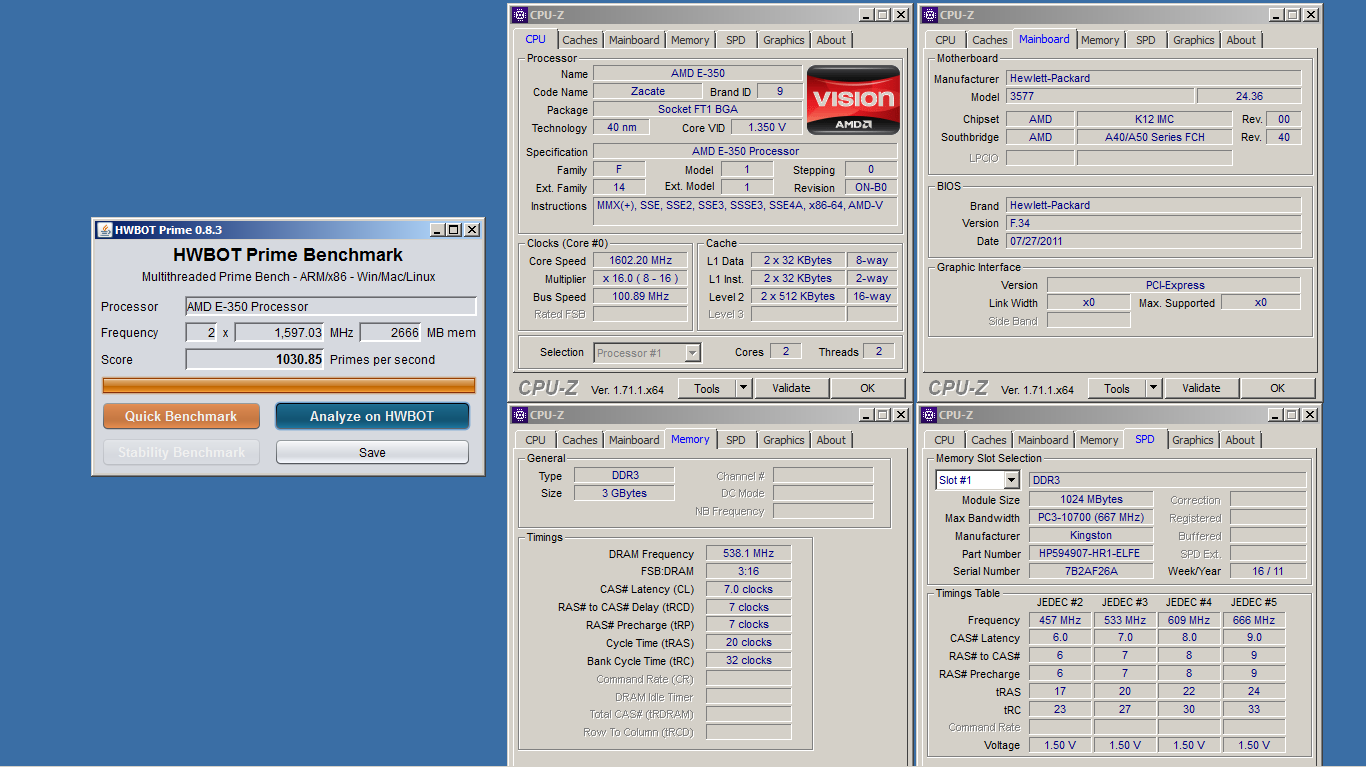Expand Tools dropdown arrow in the Mainboard window
Image resolution: width=1366 pixels, height=768 pixels.
pyautogui.click(x=1153, y=388)
